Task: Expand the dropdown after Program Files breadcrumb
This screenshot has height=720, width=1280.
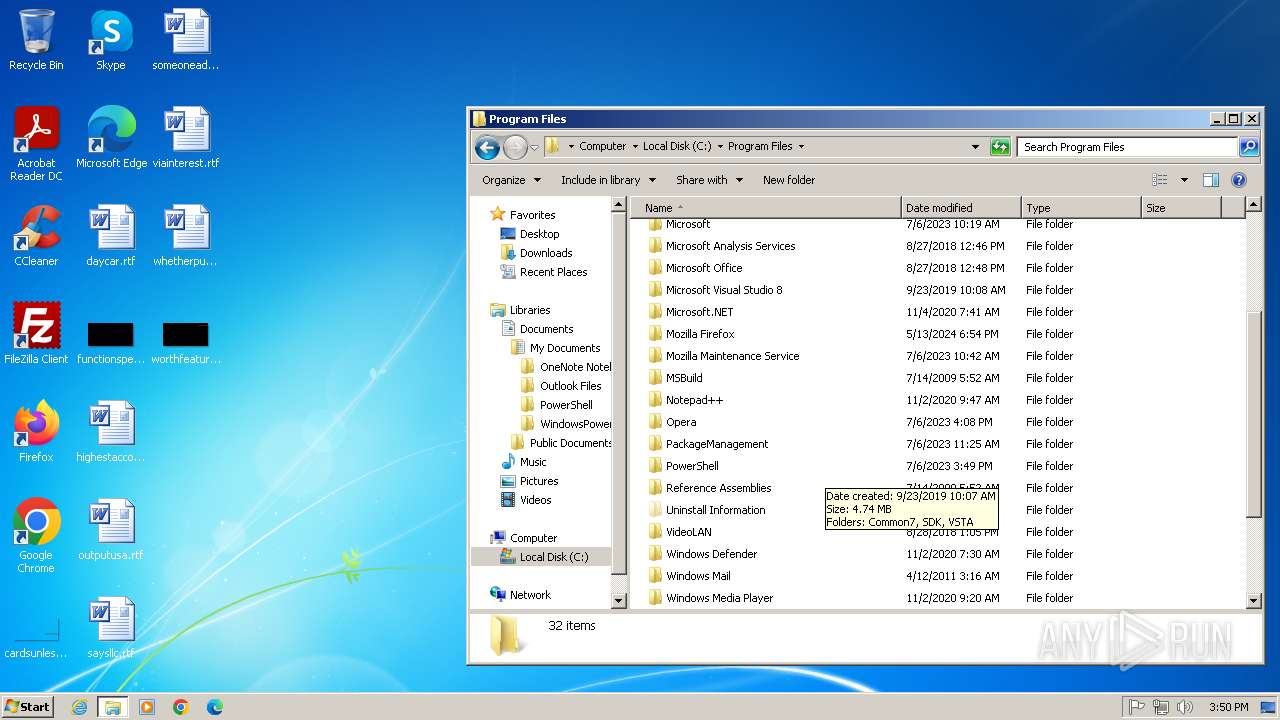Action: click(x=801, y=146)
